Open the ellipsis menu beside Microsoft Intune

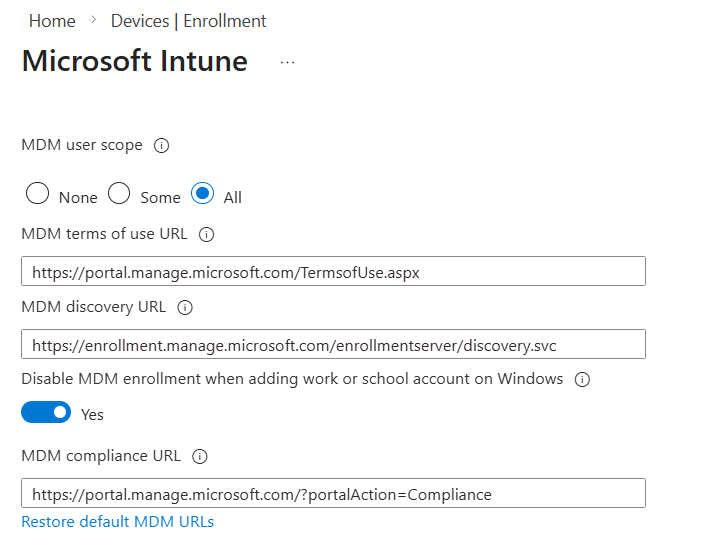[x=288, y=62]
